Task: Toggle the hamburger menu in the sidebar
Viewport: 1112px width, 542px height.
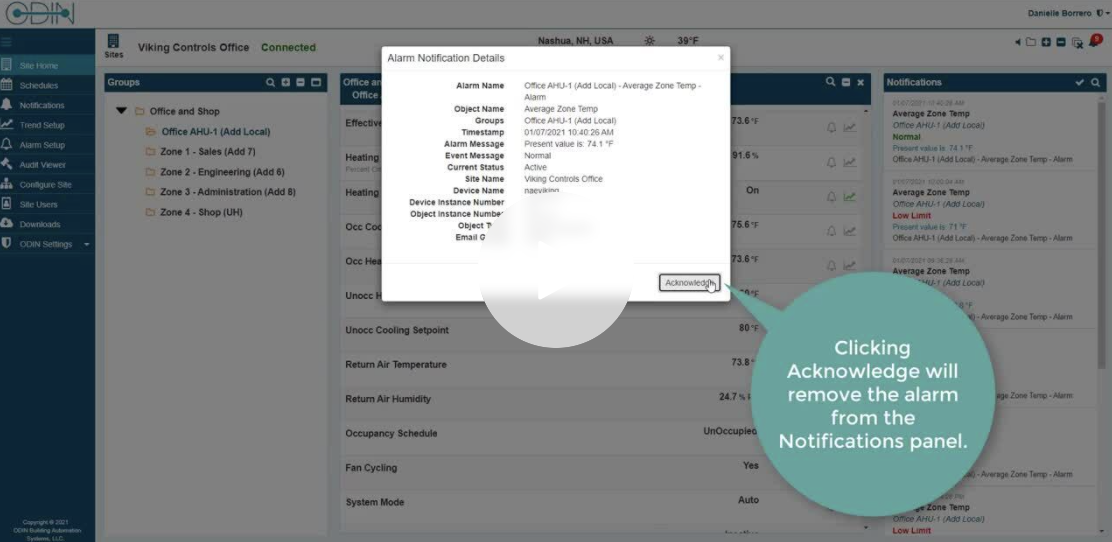Action: [x=6, y=42]
